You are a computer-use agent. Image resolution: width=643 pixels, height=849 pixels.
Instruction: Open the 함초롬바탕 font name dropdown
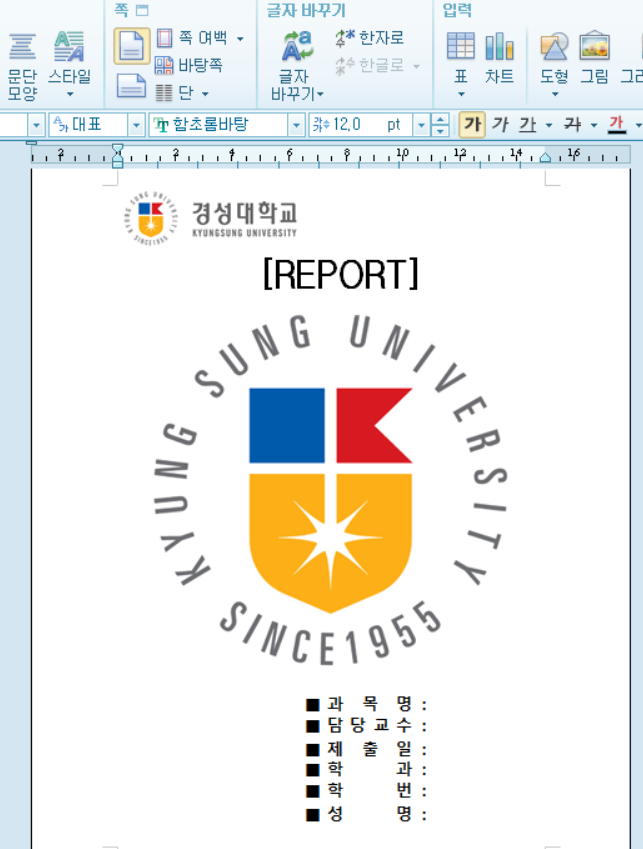[296, 125]
